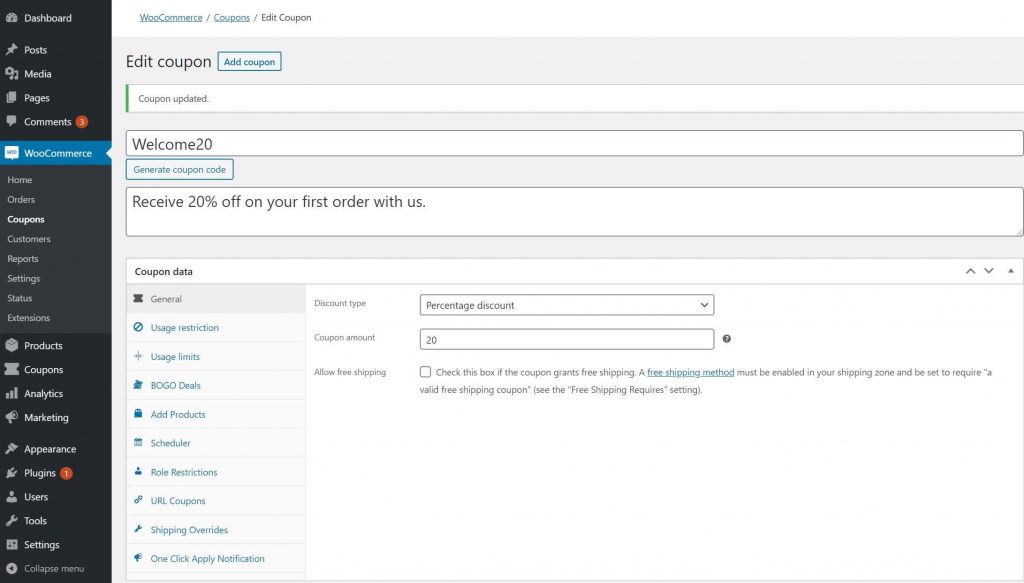1024x583 pixels.
Task: Open WooCommerce Extensions submenu item
Action: click(x=29, y=317)
